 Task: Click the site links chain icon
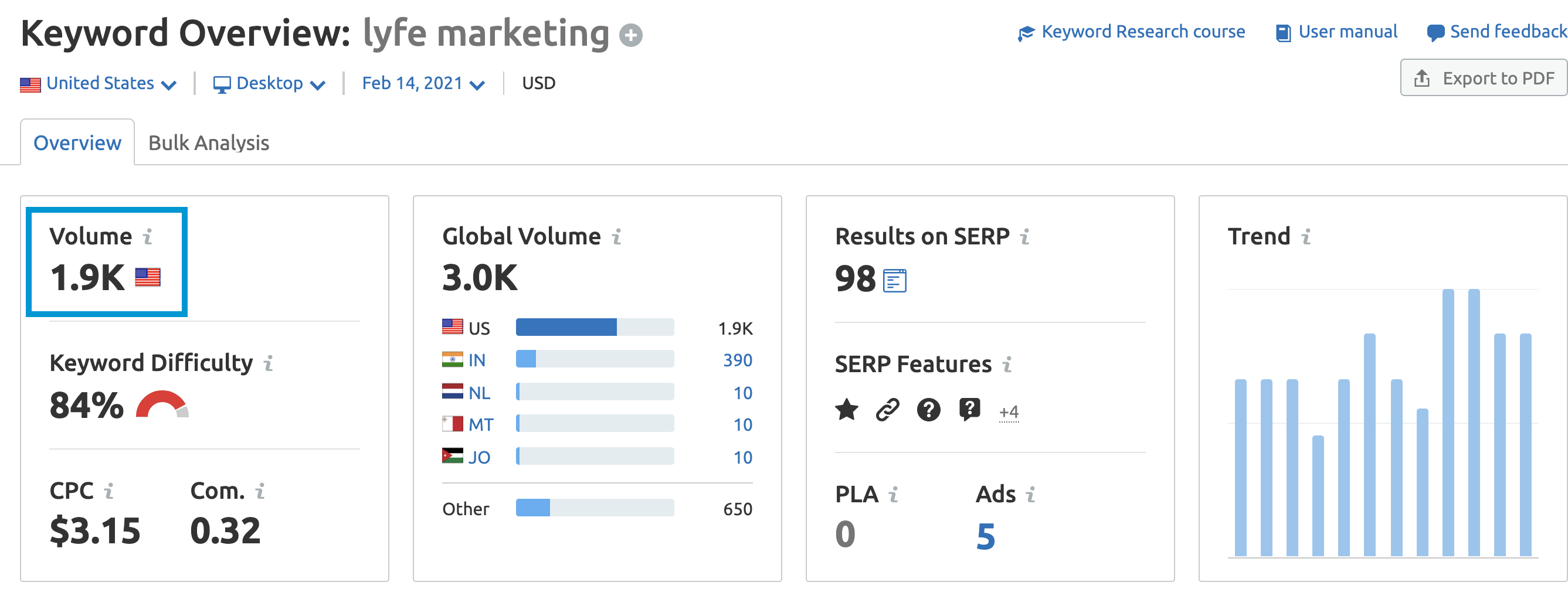click(x=887, y=410)
